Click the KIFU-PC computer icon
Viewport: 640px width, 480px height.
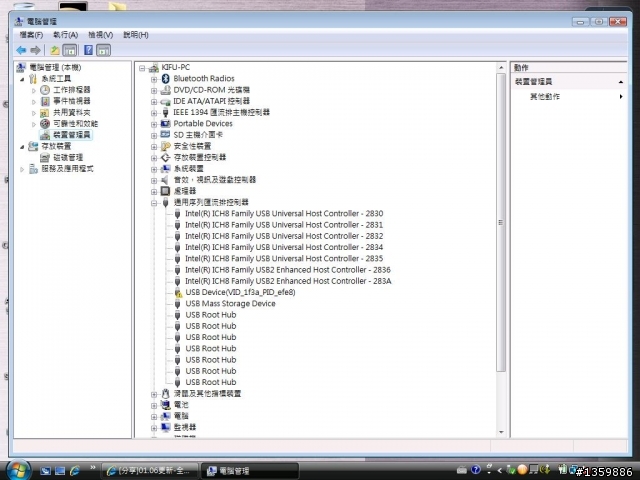[x=154, y=67]
